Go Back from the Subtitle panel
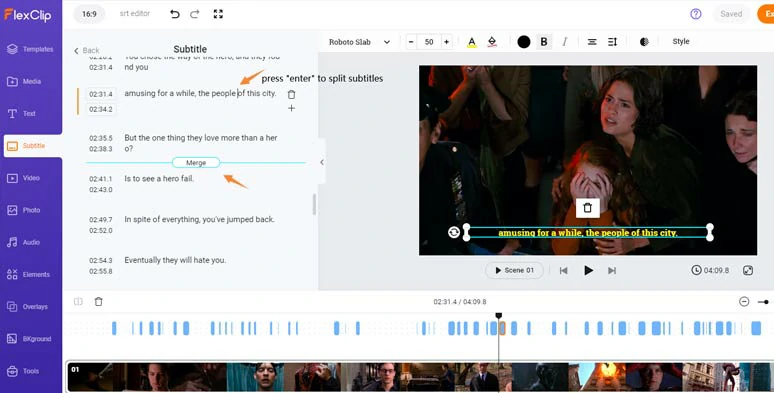This screenshot has width=774, height=393. pyautogui.click(x=87, y=50)
